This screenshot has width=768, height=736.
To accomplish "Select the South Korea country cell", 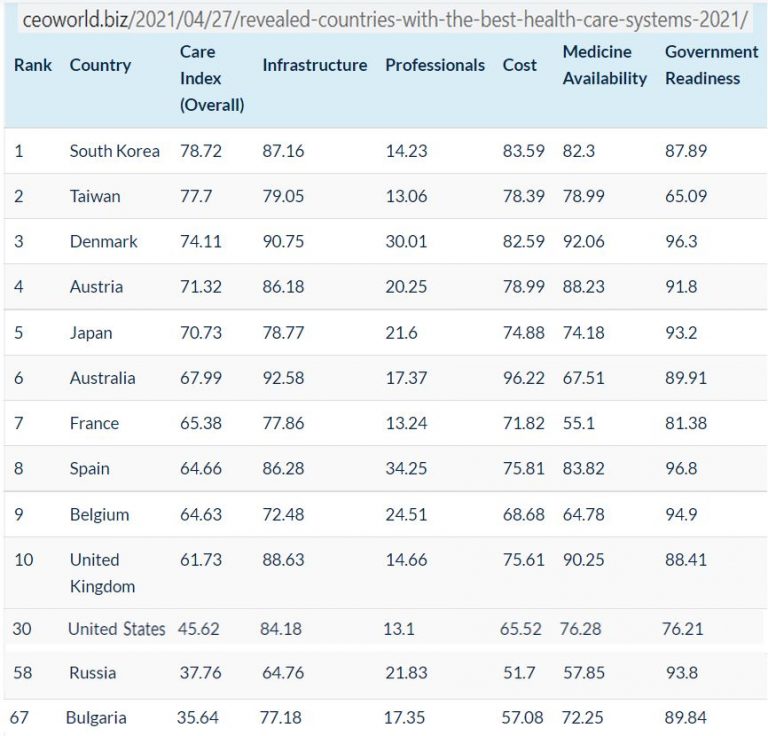I will click(x=114, y=151).
